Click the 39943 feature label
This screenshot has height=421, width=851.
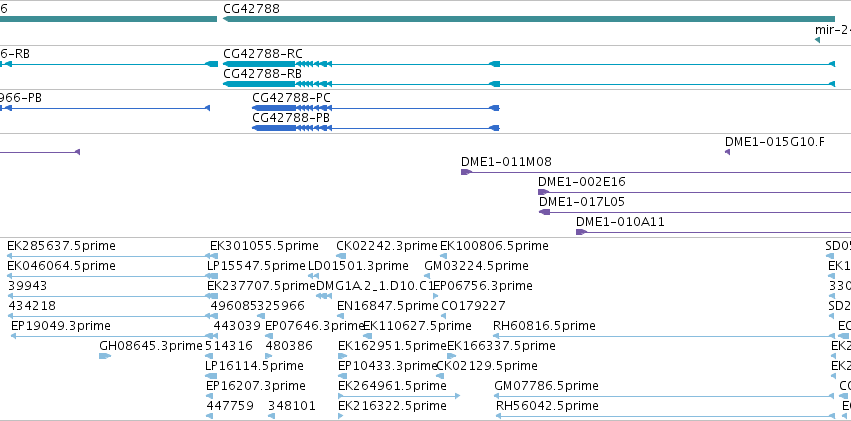click(28, 286)
